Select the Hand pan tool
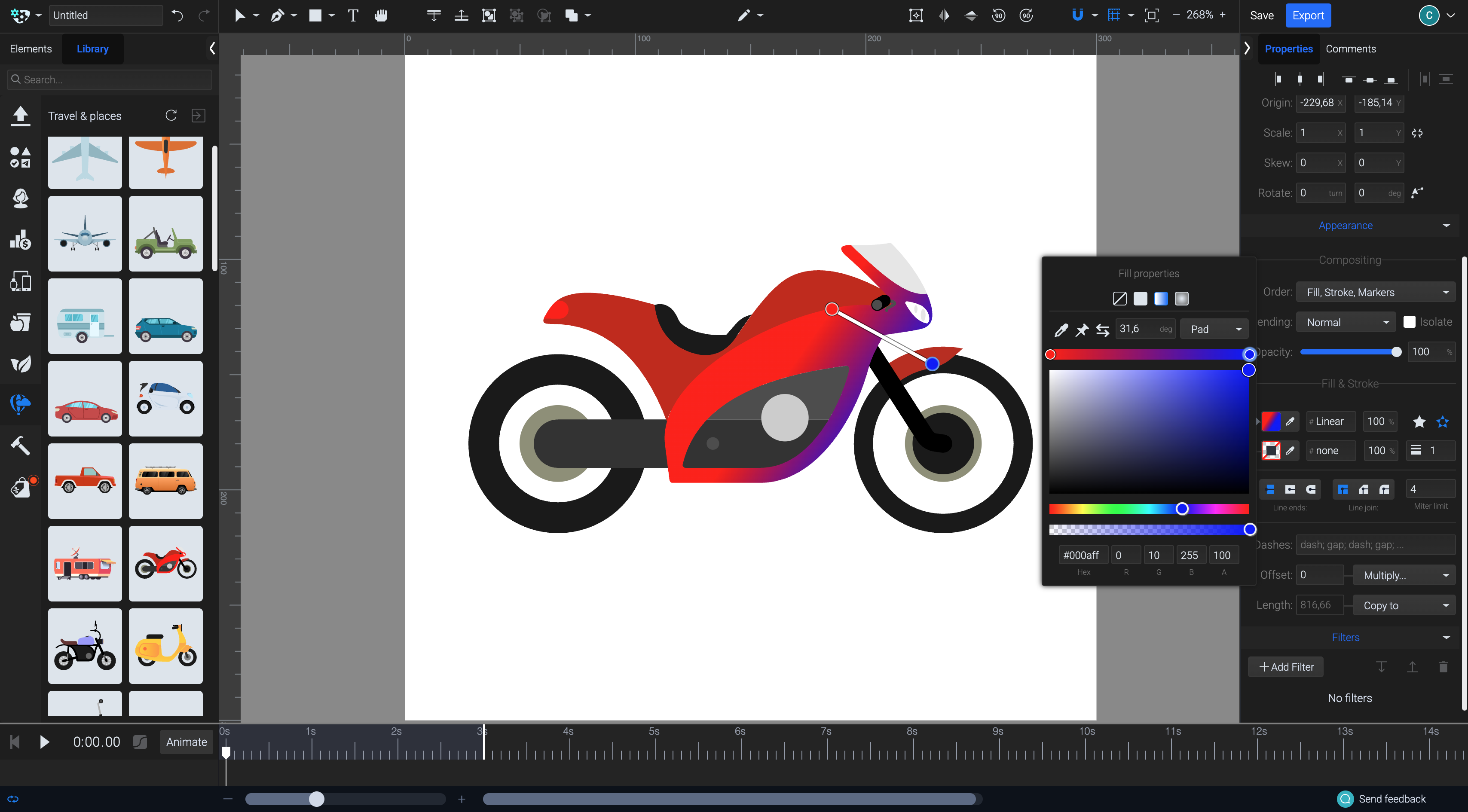1468x812 pixels. point(381,15)
